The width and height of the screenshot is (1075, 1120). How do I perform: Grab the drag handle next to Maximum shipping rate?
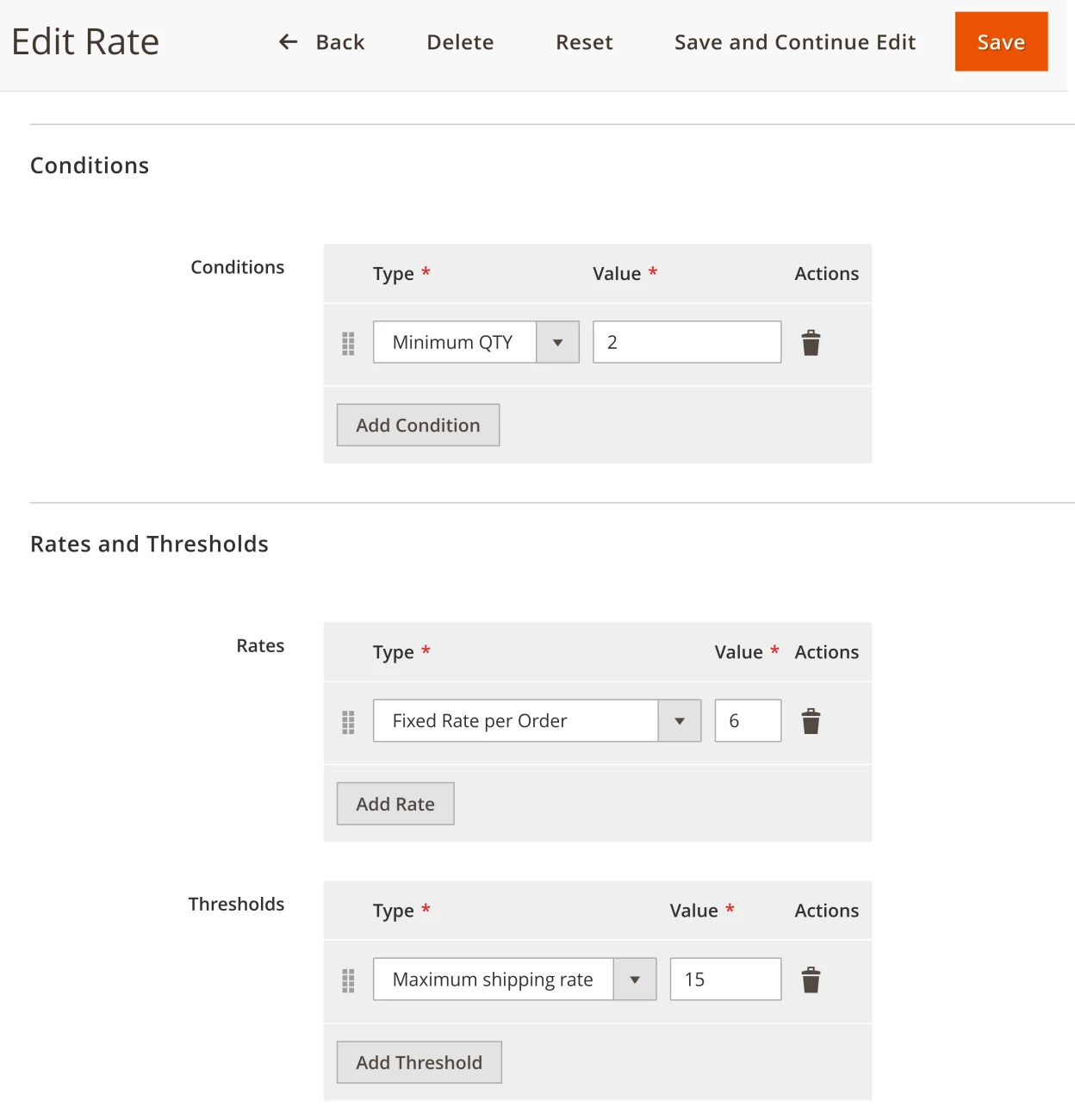(x=348, y=980)
